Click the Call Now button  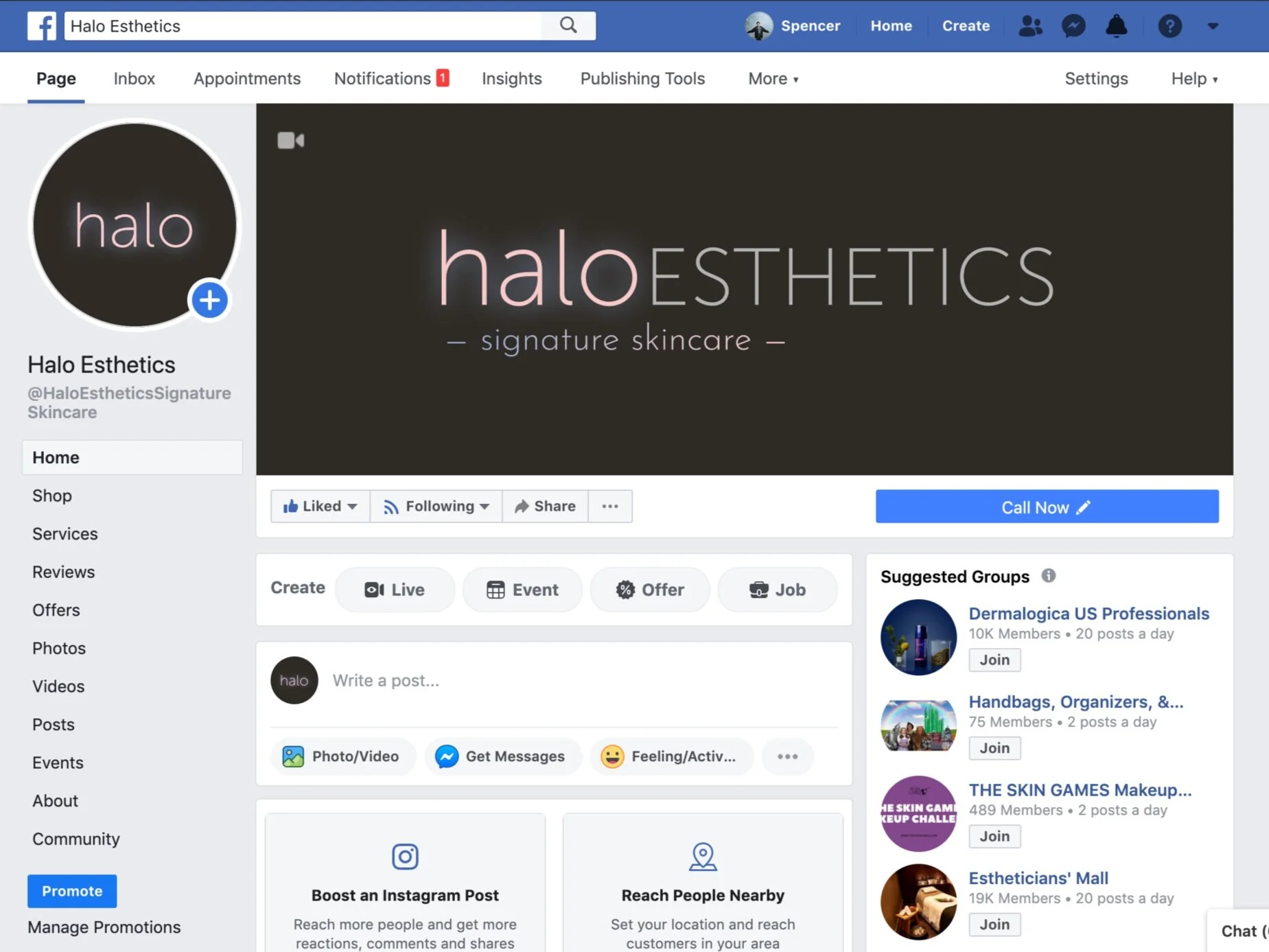click(1047, 507)
